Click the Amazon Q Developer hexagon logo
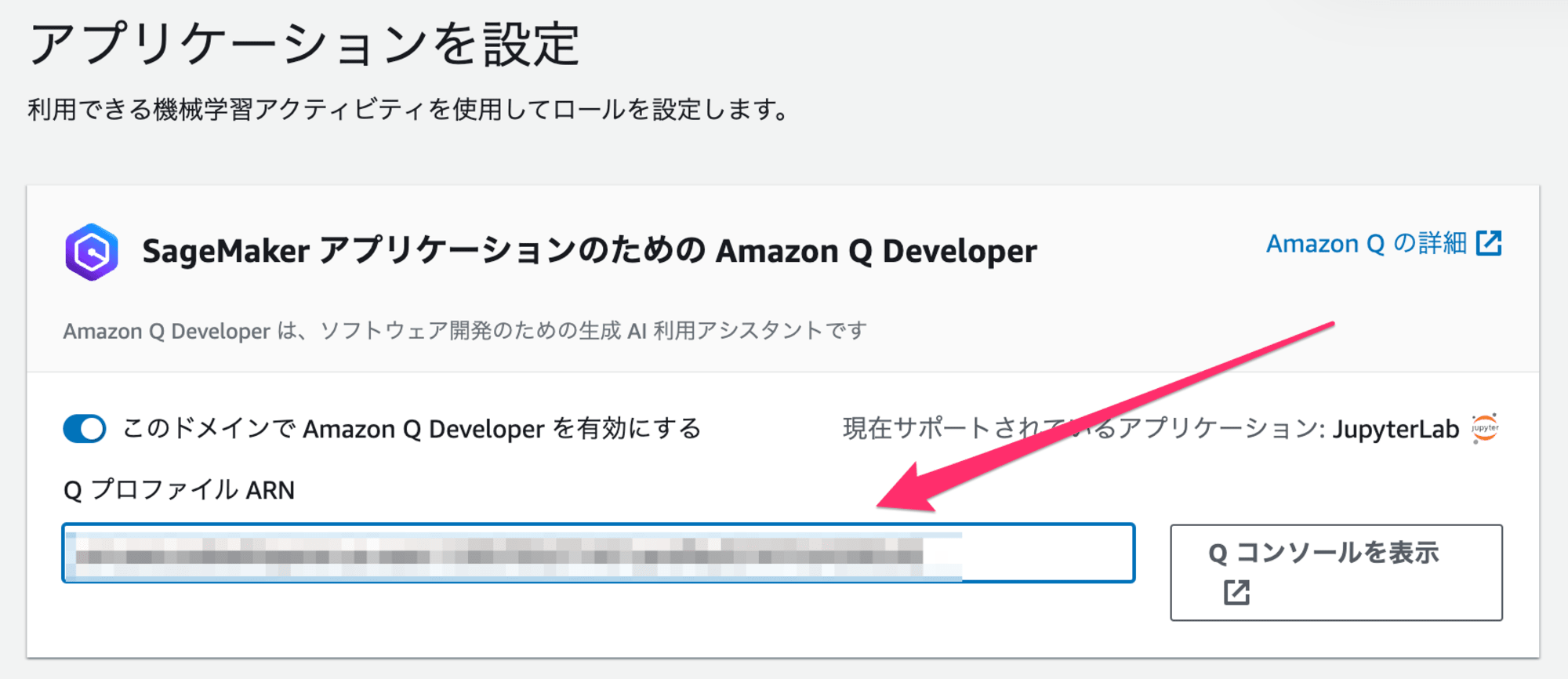This screenshot has width=1568, height=679. 92,252
